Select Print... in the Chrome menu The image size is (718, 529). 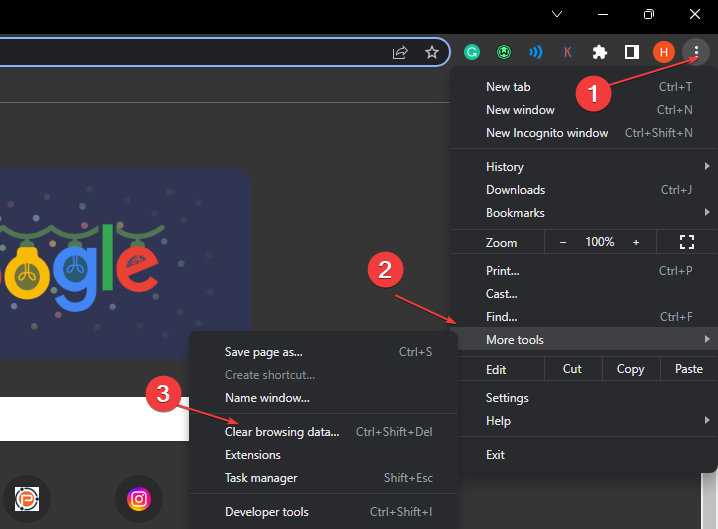click(x=584, y=271)
